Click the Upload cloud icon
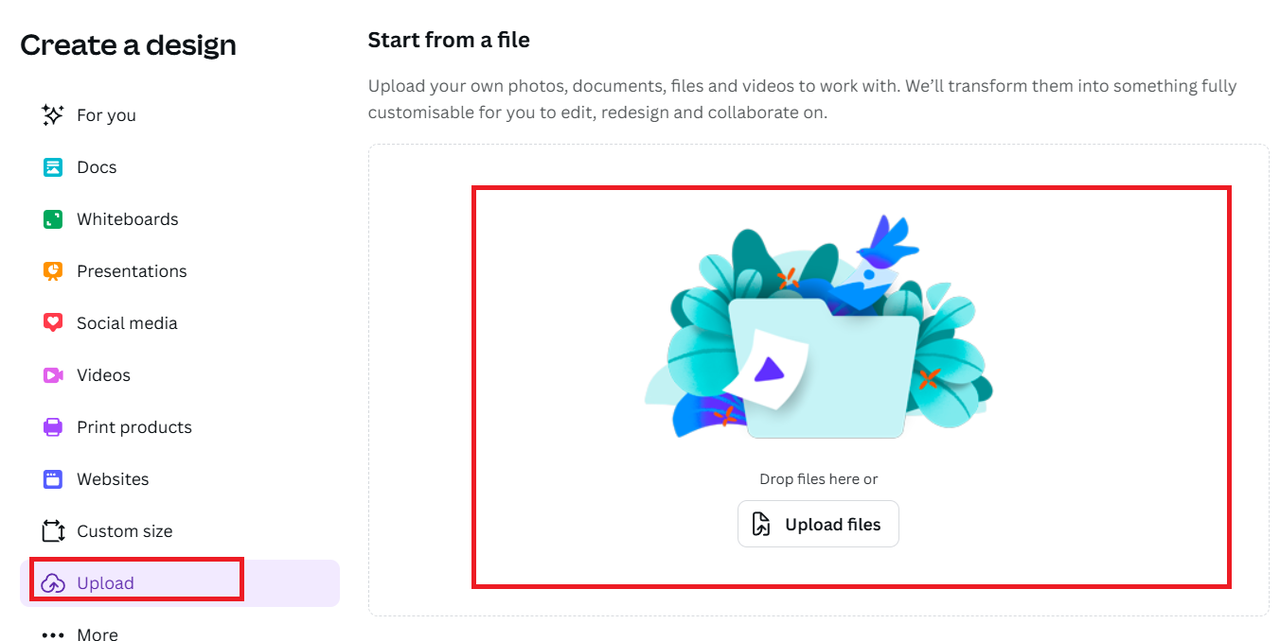 pyautogui.click(x=53, y=583)
